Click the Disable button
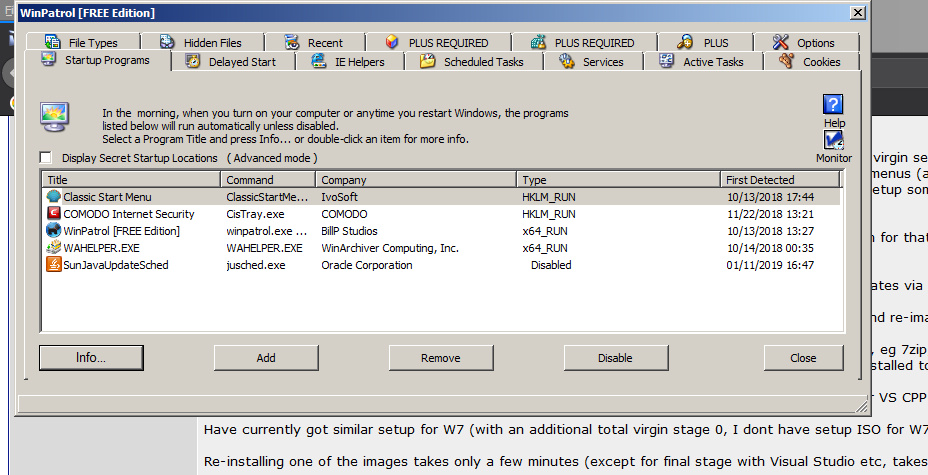 [616, 358]
